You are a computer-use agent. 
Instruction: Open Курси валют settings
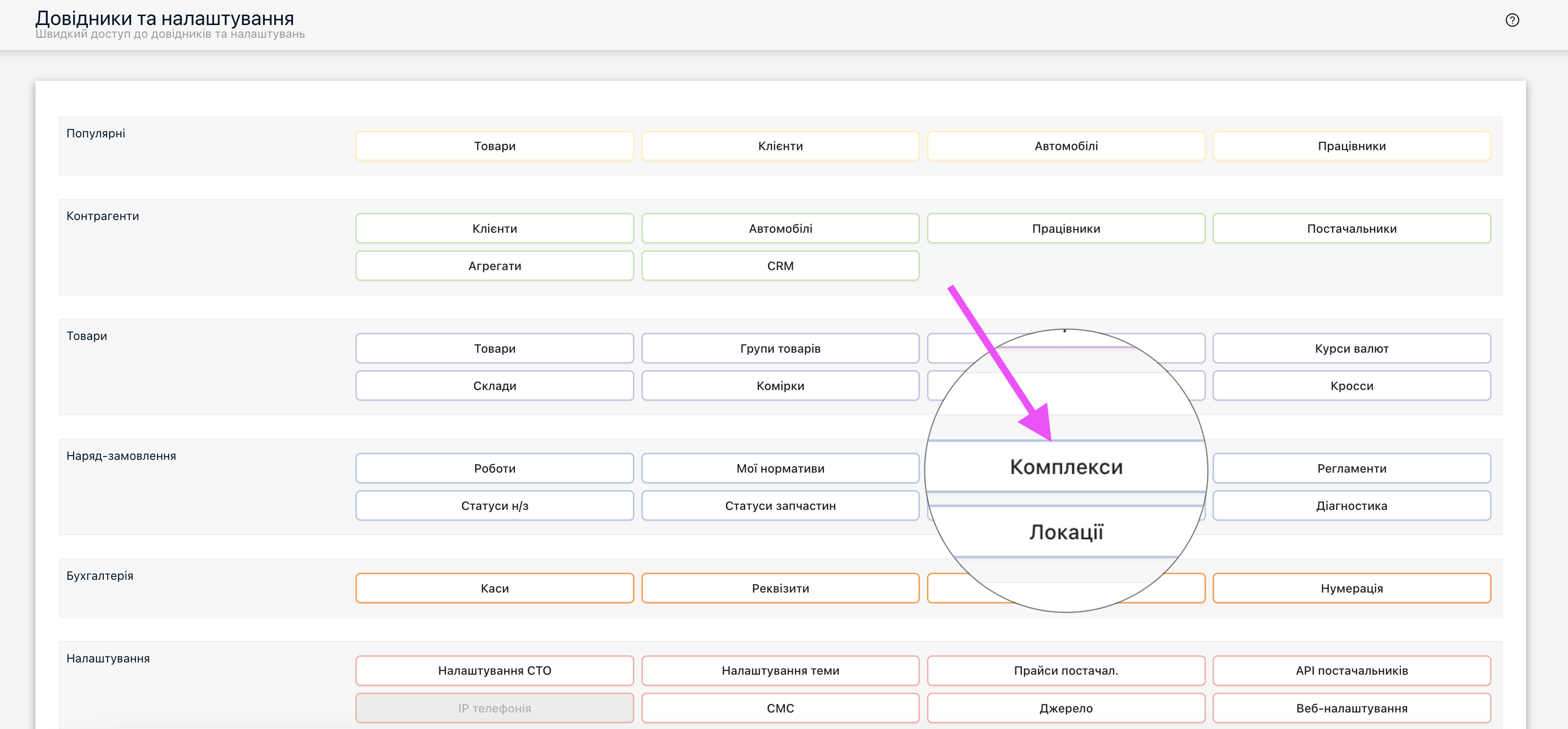[x=1351, y=348]
